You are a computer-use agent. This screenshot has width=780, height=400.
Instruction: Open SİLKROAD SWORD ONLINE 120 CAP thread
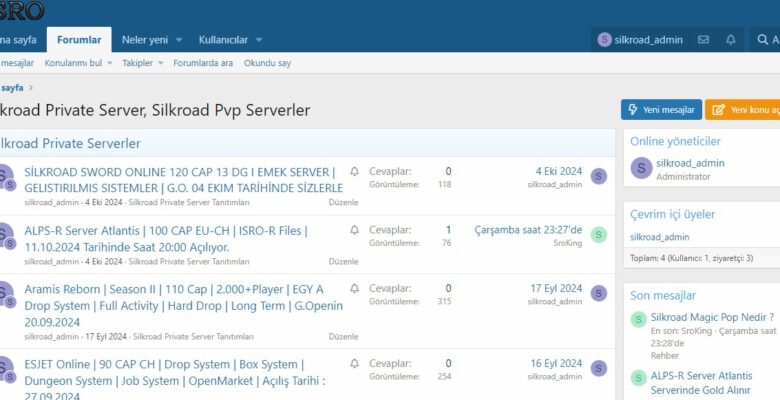[184, 180]
